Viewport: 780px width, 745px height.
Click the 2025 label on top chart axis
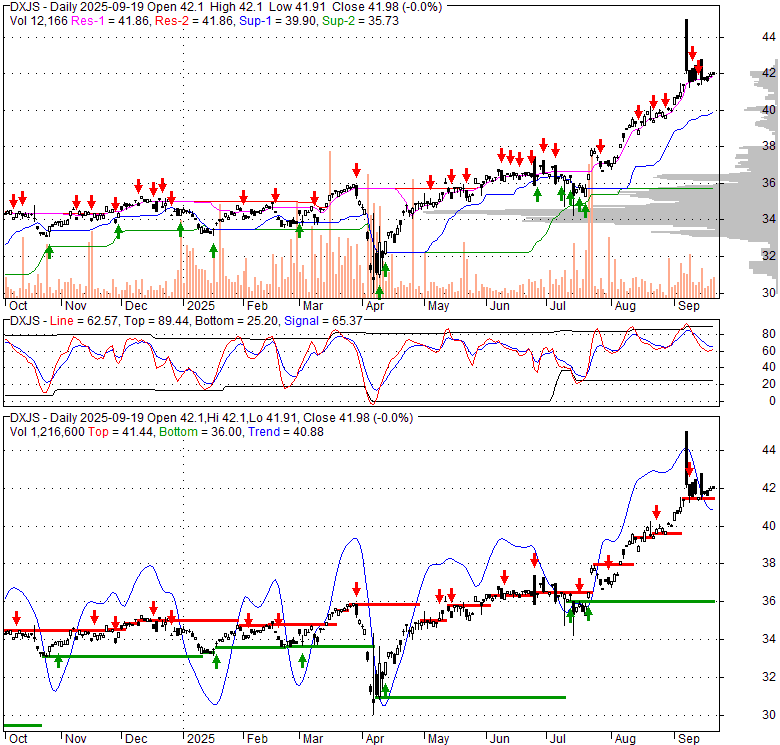200,306
